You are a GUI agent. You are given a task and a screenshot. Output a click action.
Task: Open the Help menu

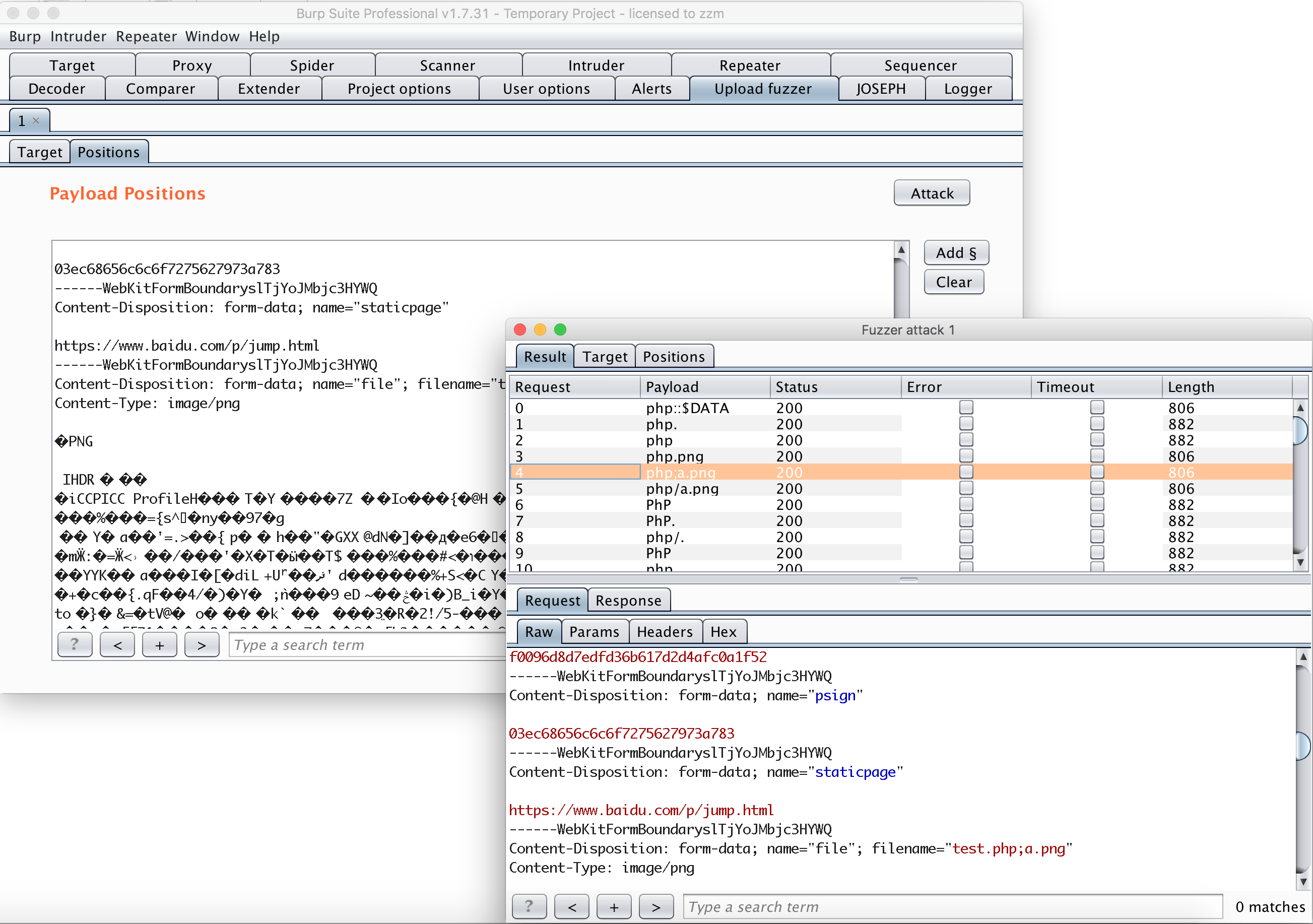click(264, 37)
